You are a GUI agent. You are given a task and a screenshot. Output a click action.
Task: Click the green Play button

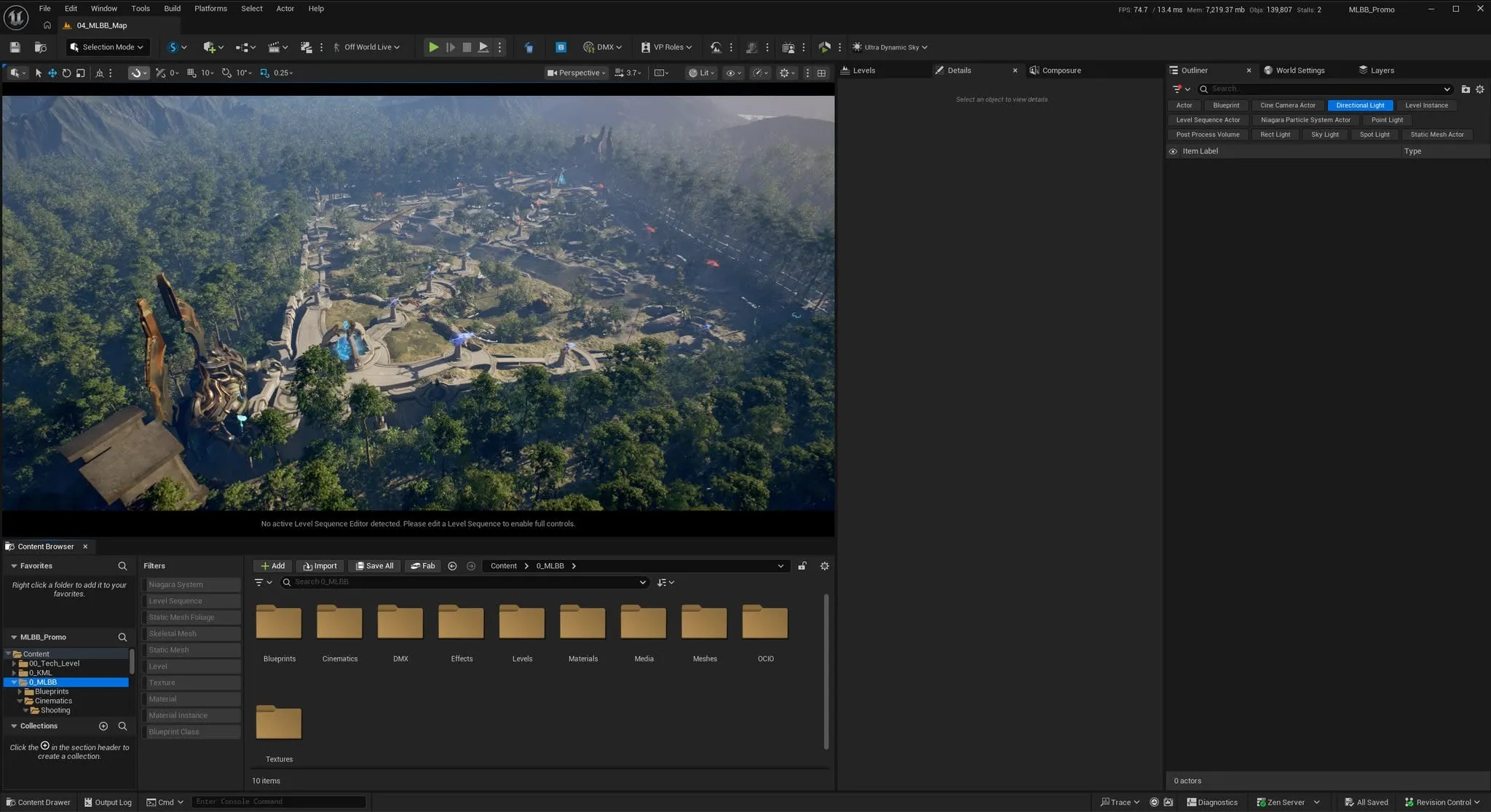click(433, 47)
